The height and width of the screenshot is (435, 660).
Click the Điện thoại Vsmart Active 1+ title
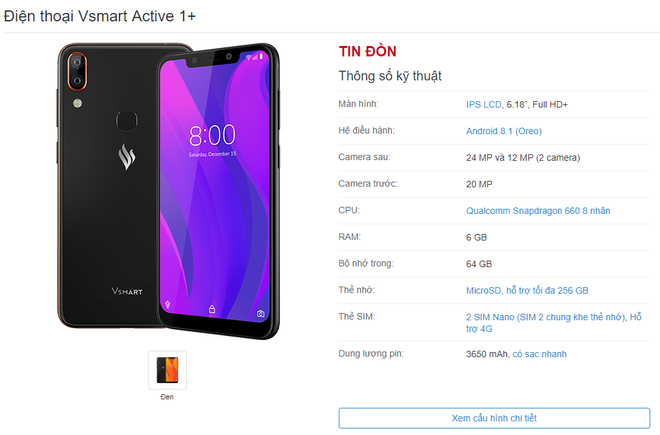[x=100, y=16]
